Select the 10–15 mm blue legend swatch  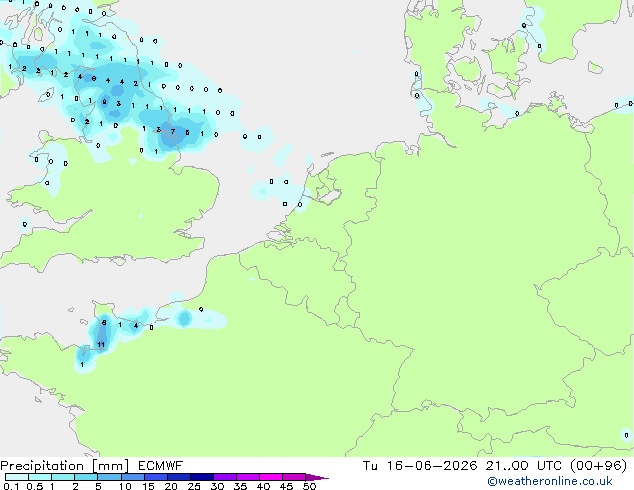(133, 477)
